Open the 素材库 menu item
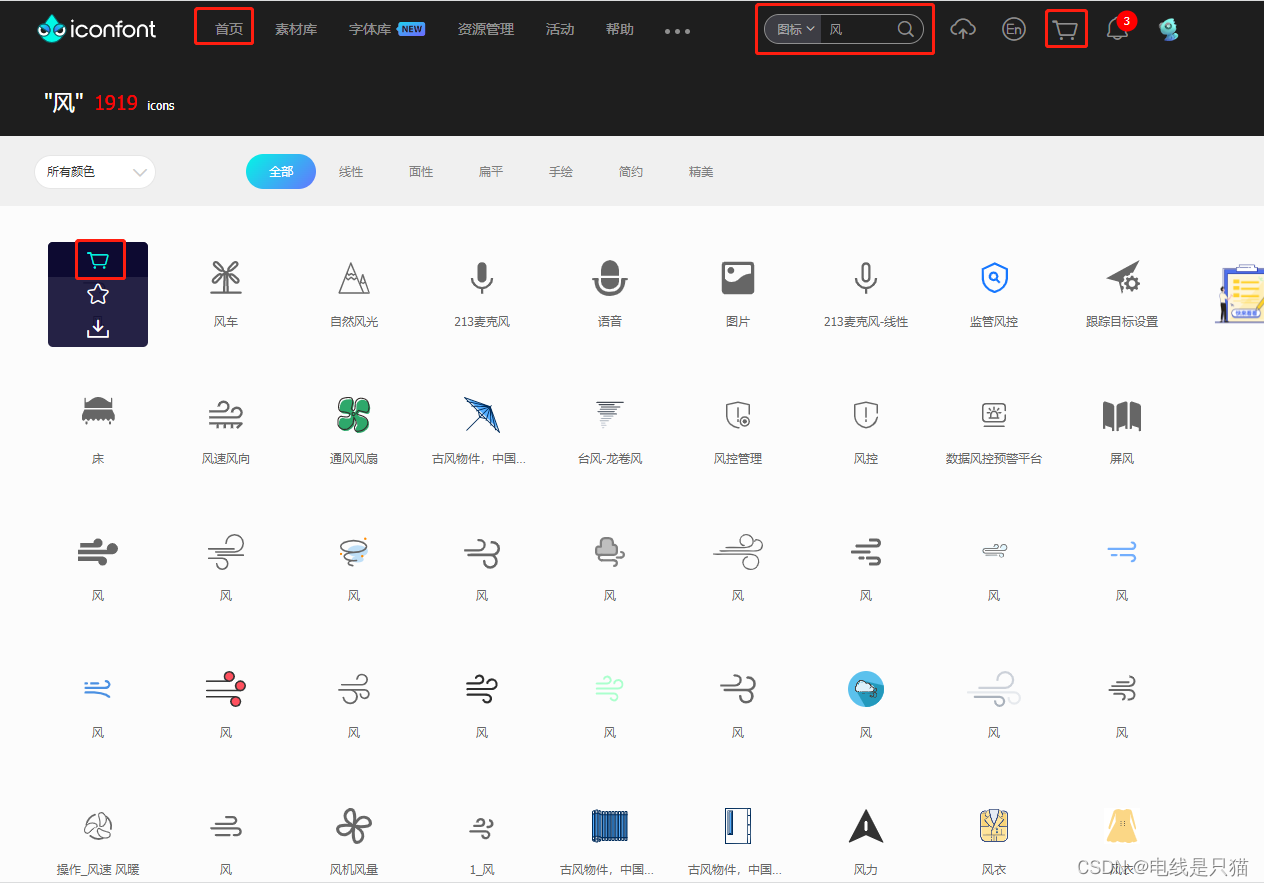The image size is (1264, 887). (x=296, y=29)
